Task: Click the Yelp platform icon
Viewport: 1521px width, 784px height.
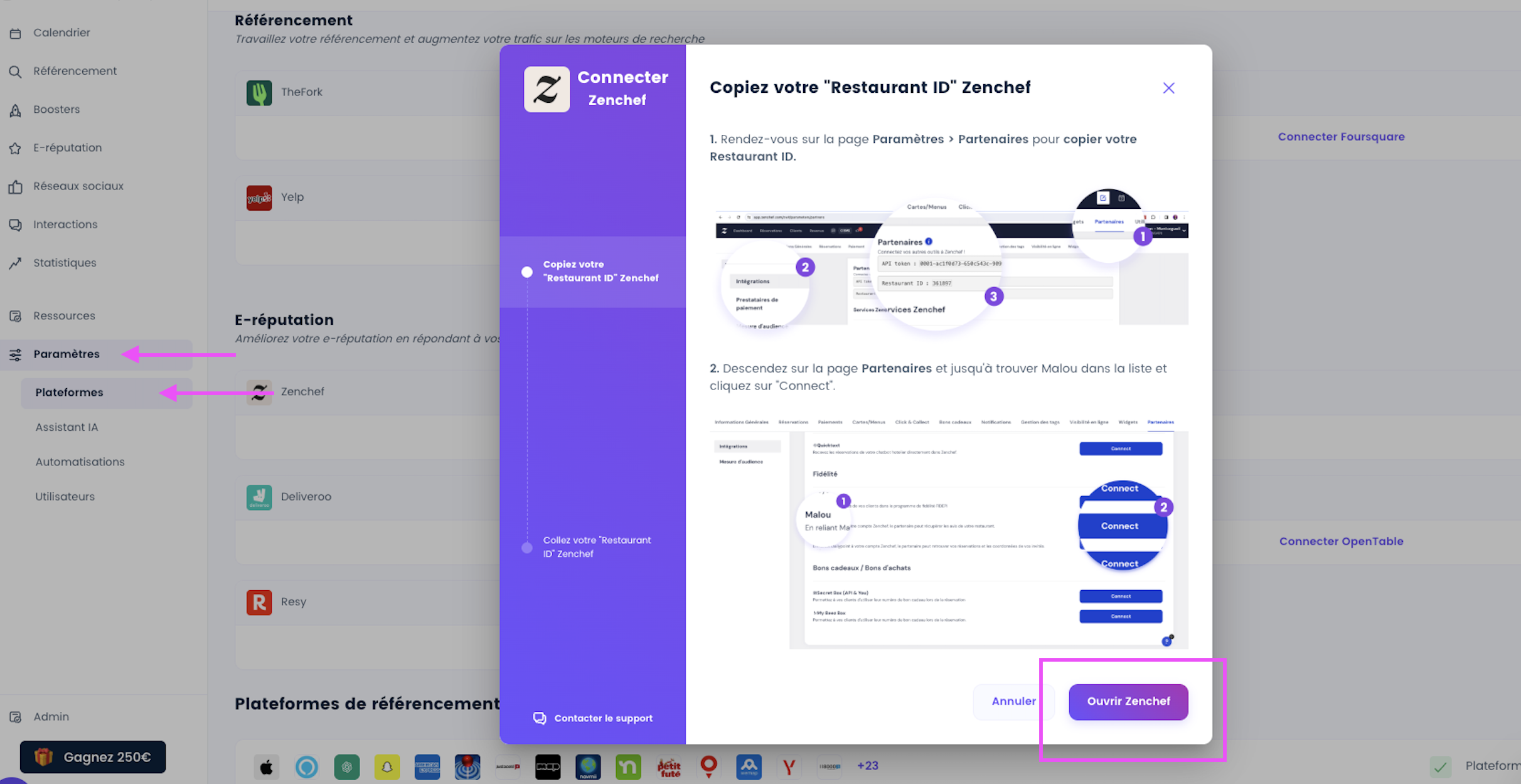Action: pyautogui.click(x=259, y=198)
